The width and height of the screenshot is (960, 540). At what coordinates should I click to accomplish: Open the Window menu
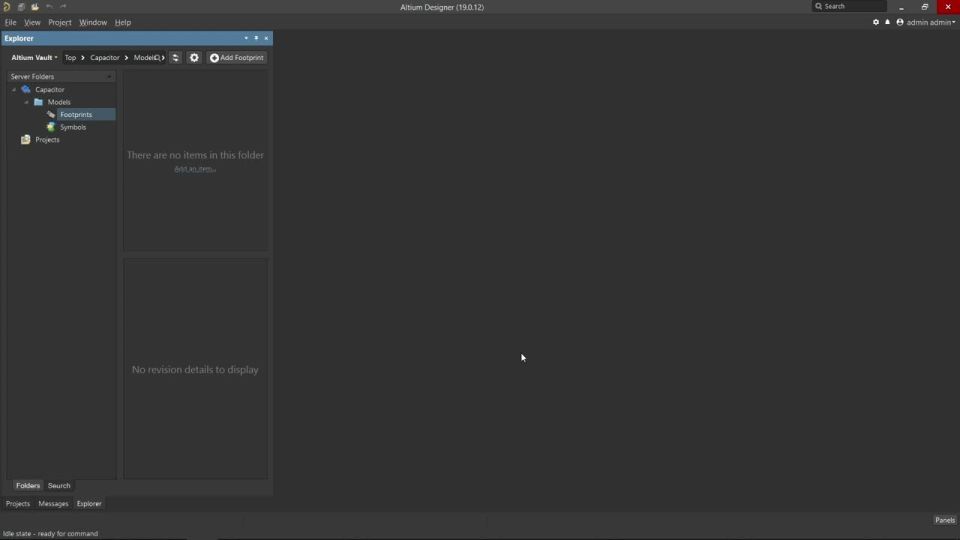click(x=93, y=23)
